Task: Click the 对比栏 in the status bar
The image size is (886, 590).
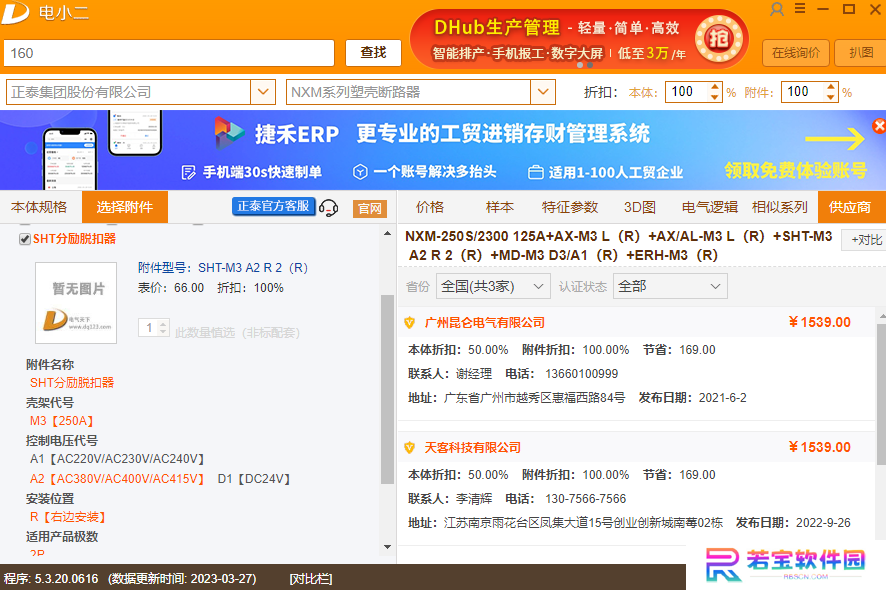Action: coord(311,579)
